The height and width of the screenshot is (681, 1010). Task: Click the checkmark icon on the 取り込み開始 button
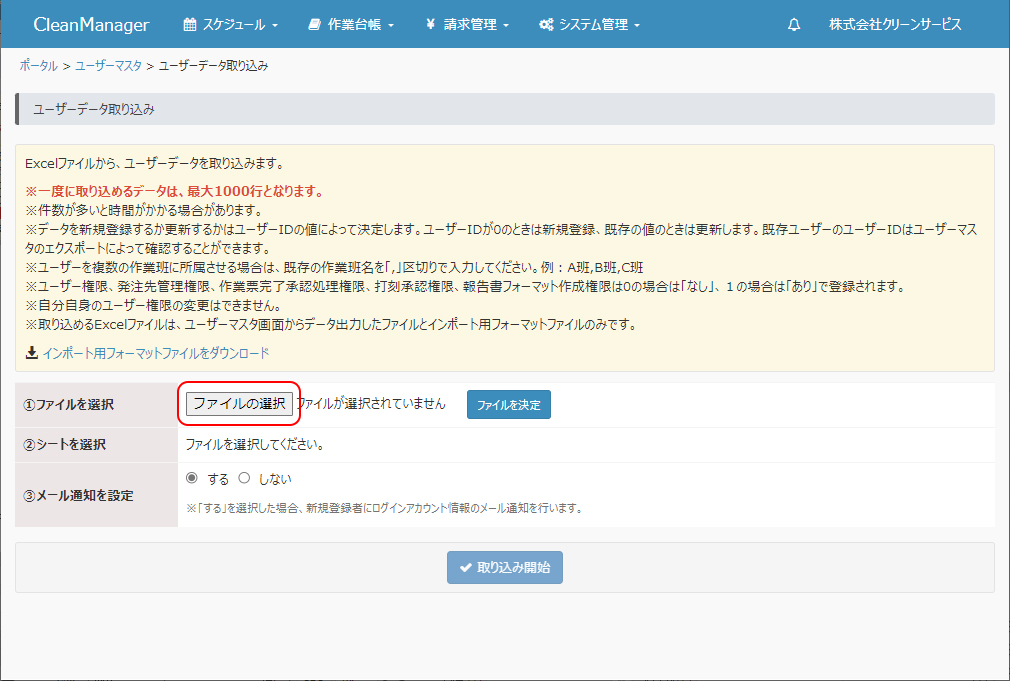point(465,568)
